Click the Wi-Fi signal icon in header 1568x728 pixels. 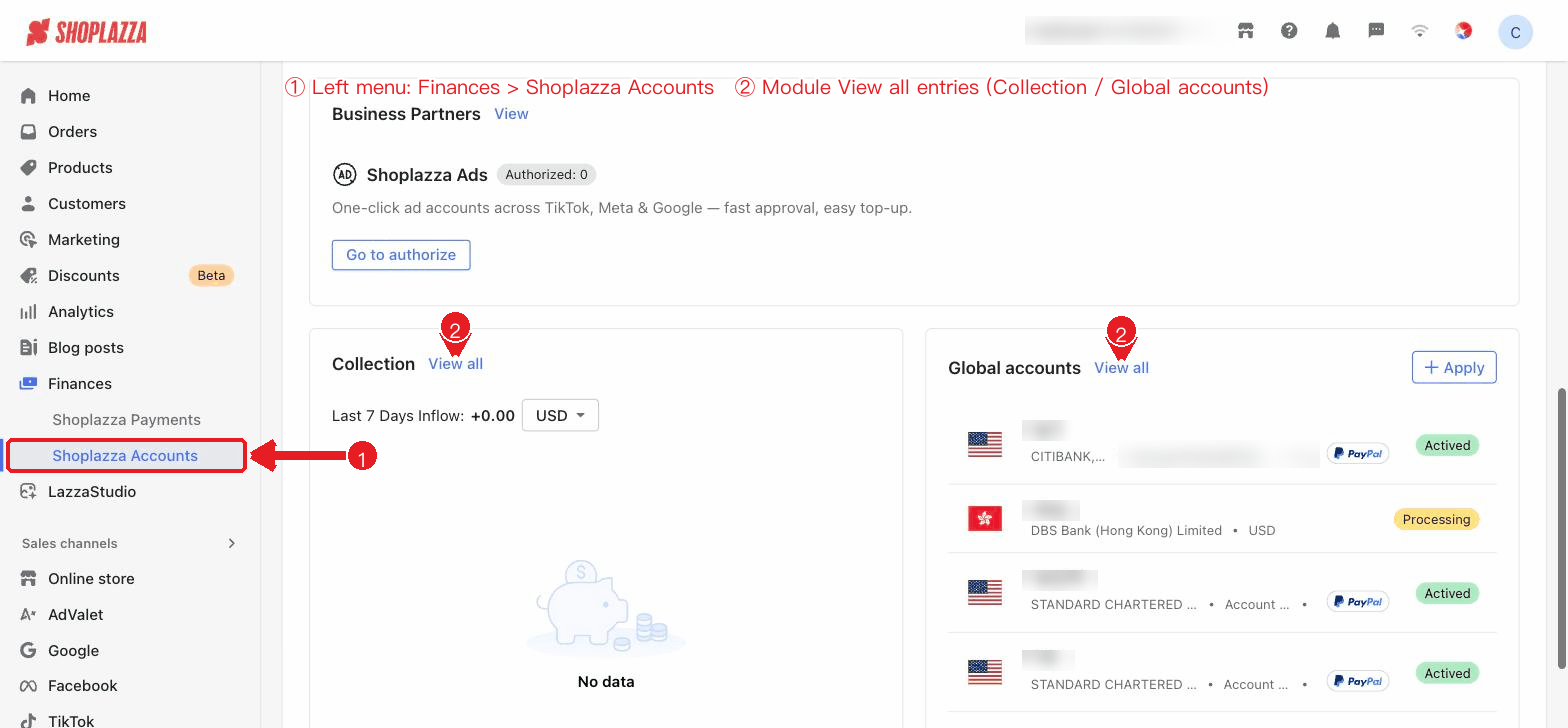[1420, 31]
